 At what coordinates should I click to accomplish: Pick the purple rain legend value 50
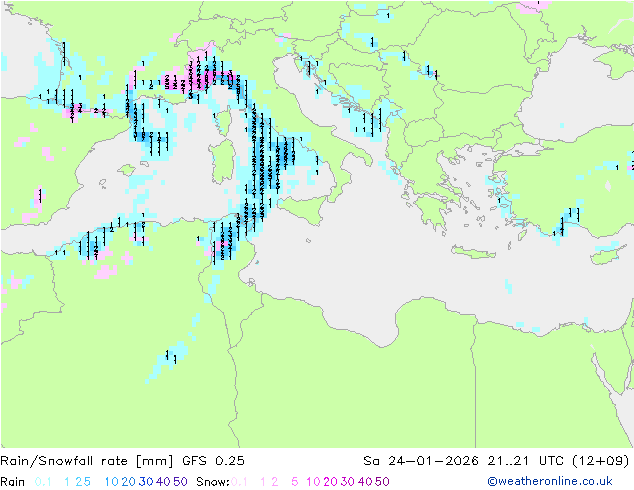[180, 482]
